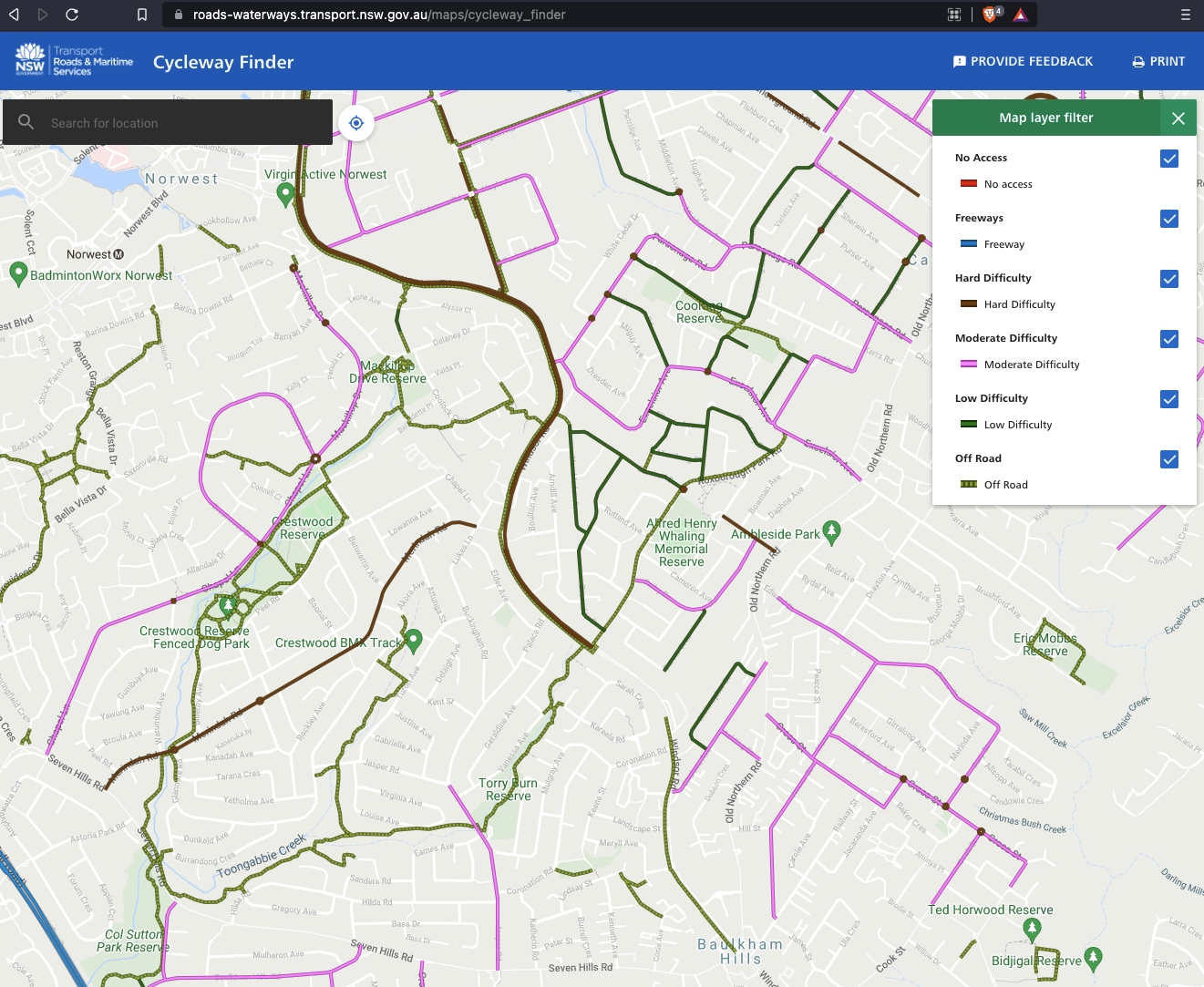Click the Ambleside Park map pin

[831, 531]
